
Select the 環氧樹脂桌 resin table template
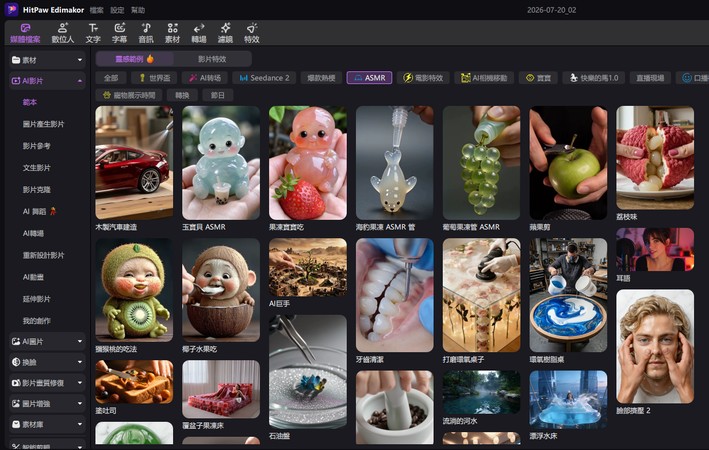(568, 295)
